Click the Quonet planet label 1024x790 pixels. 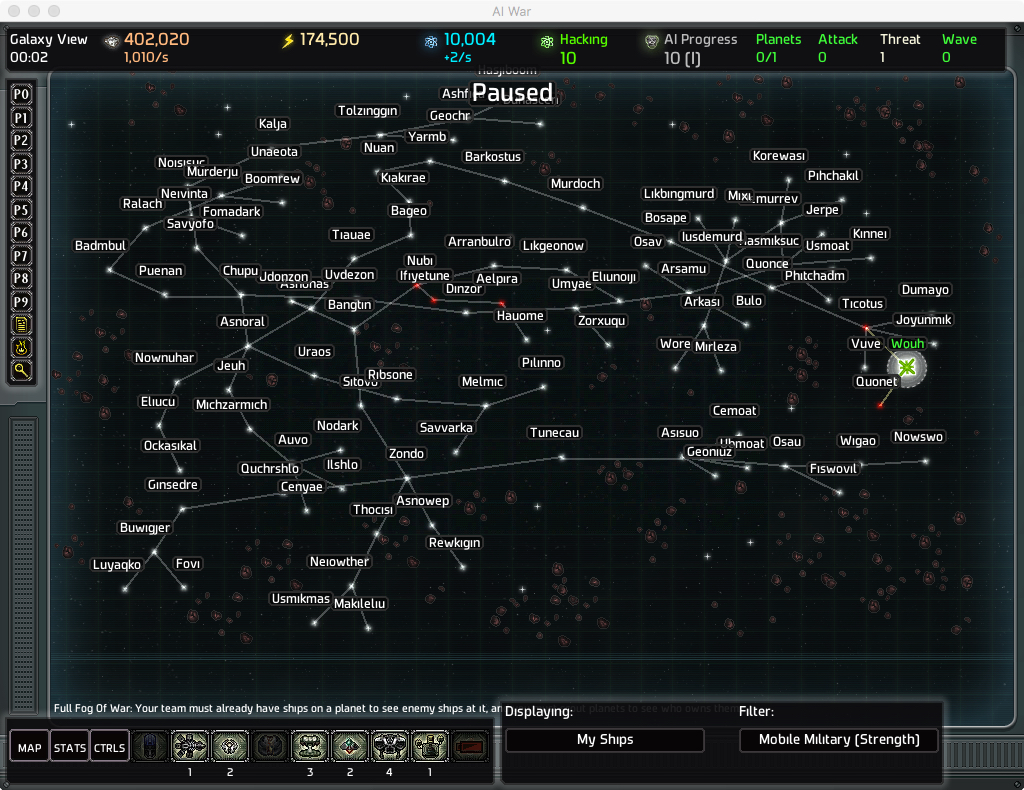[876, 381]
